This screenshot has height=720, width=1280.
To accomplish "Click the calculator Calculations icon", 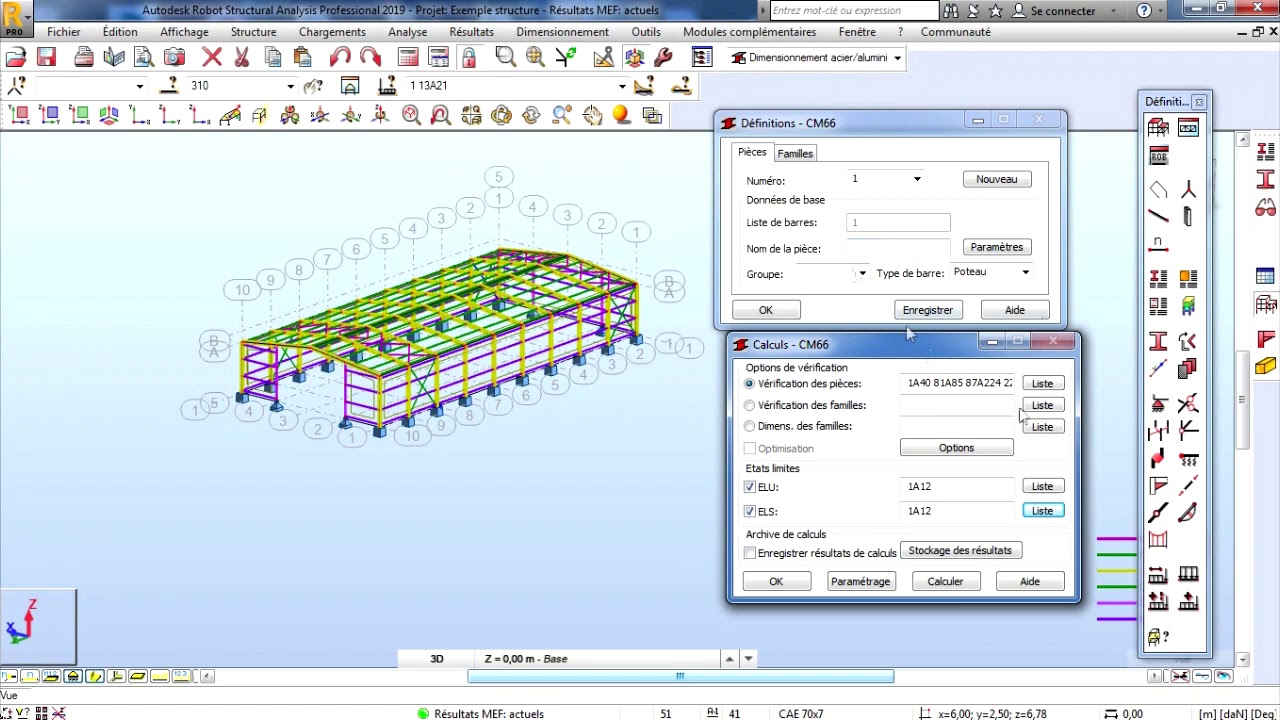I will coord(408,57).
